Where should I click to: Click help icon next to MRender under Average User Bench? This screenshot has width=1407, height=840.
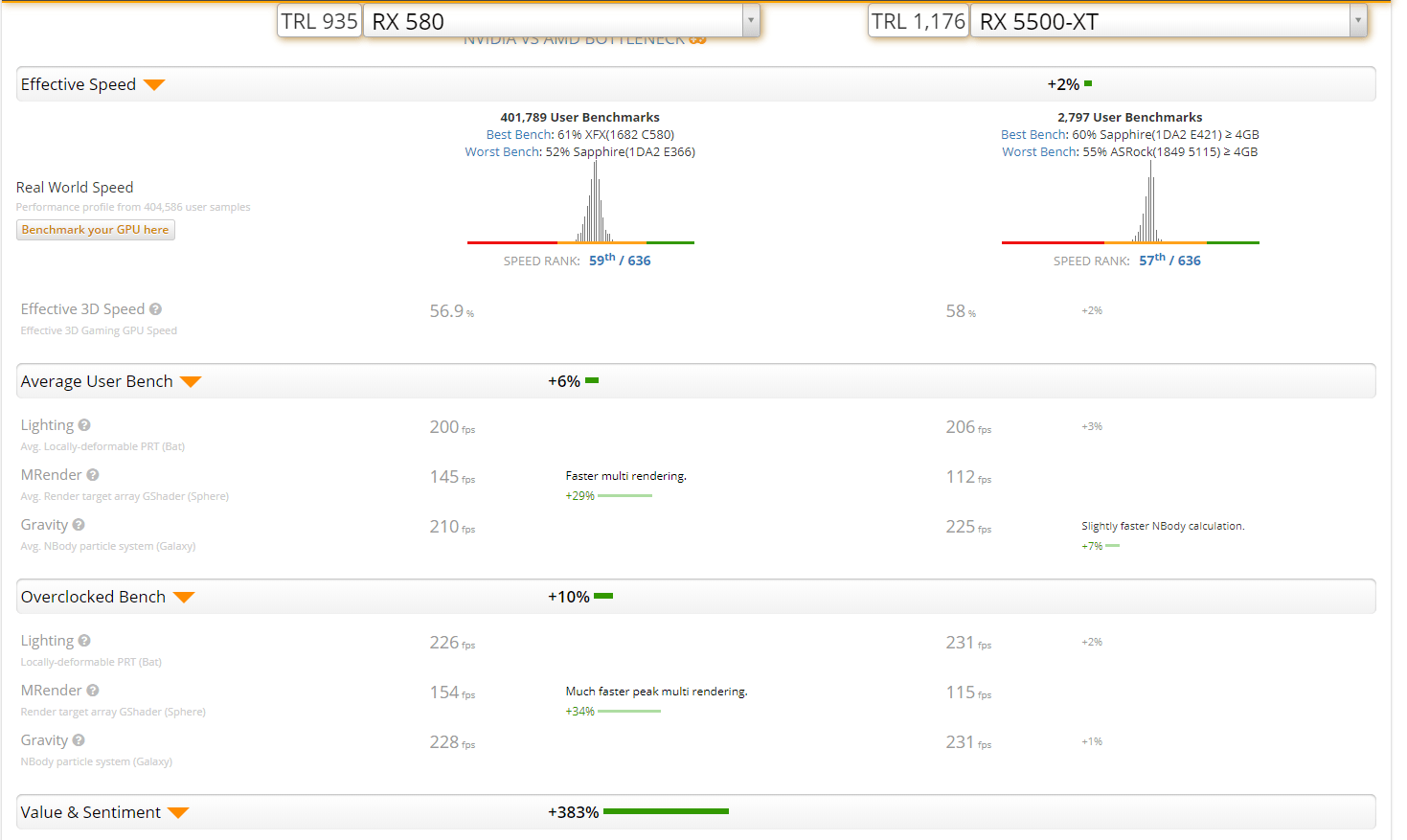[93, 475]
